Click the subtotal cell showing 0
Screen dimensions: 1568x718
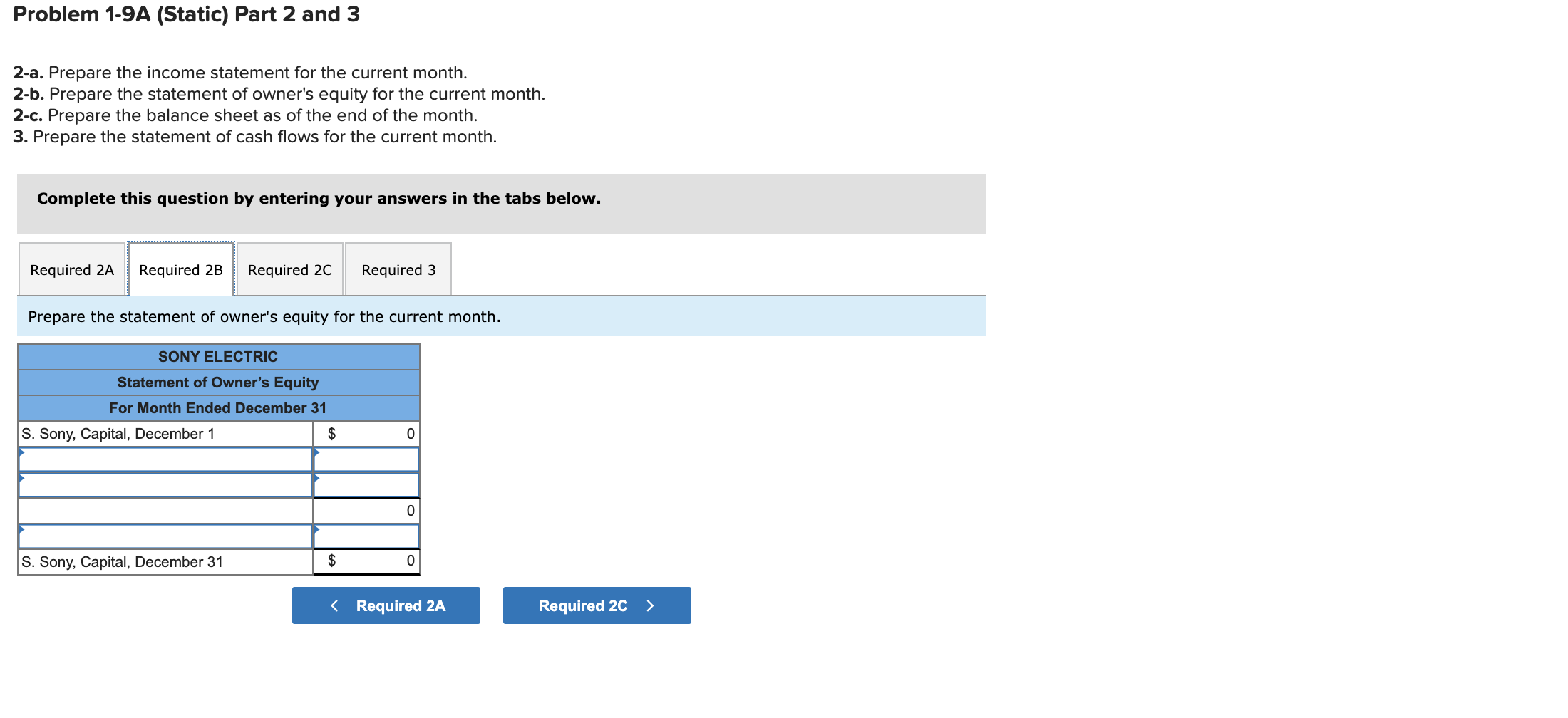[x=365, y=510]
